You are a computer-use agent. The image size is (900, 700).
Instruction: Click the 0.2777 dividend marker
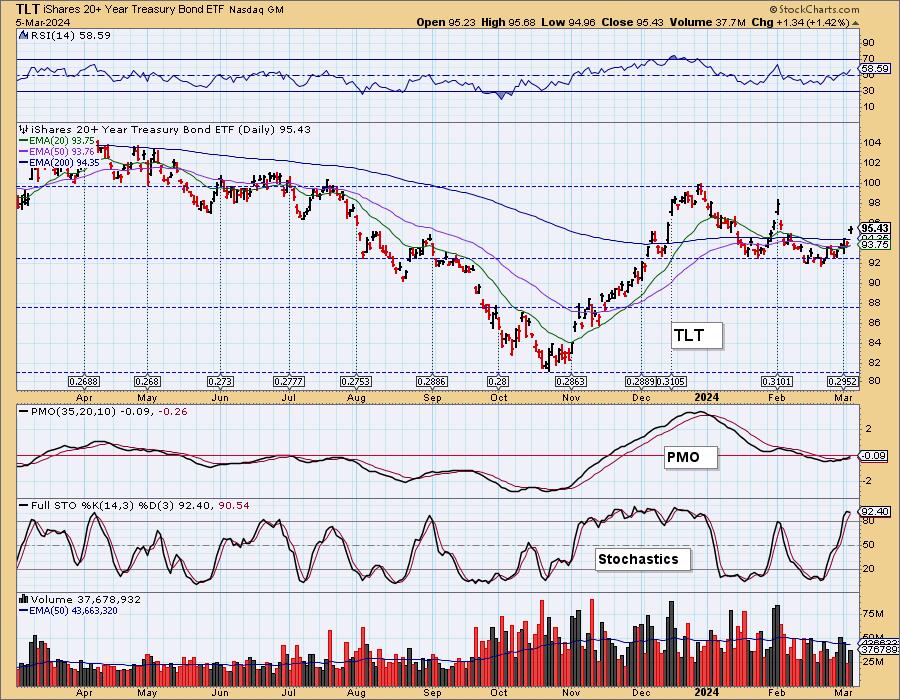pos(289,382)
